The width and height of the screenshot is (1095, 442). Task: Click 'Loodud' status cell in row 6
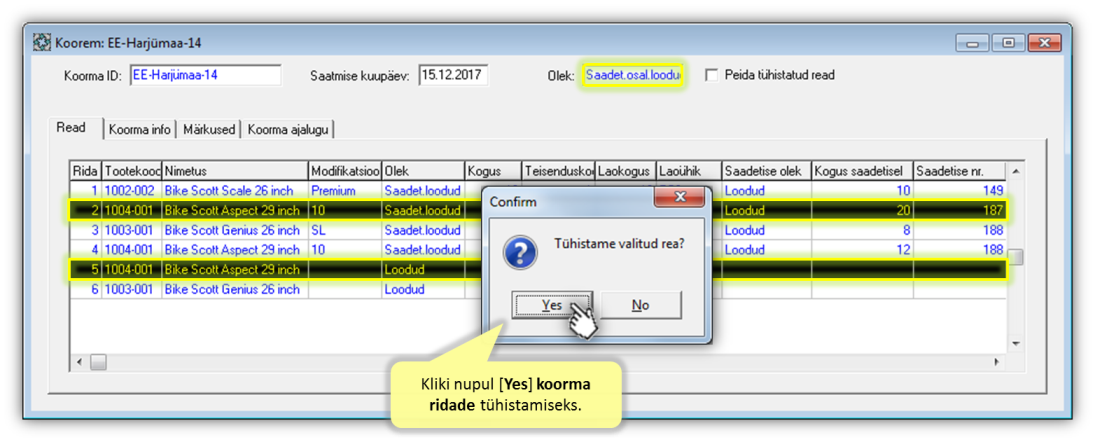tap(423, 289)
